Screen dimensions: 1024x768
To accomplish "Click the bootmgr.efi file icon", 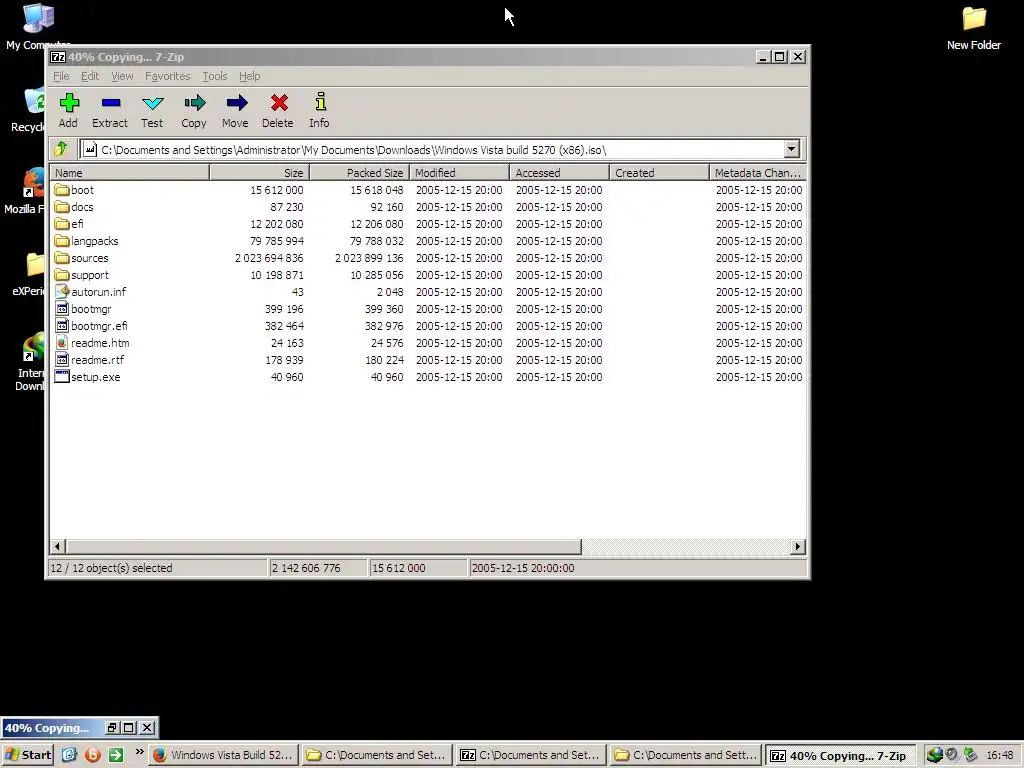I will [62, 326].
